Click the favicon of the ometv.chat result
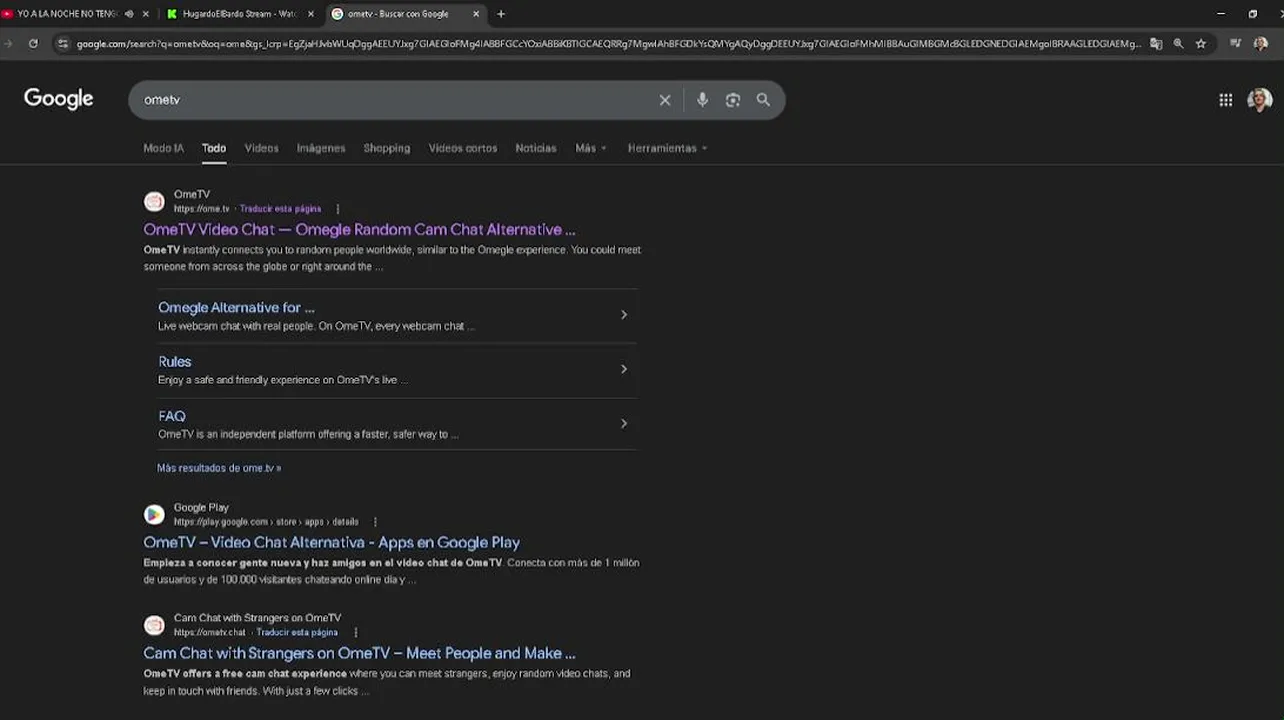 [x=154, y=625]
